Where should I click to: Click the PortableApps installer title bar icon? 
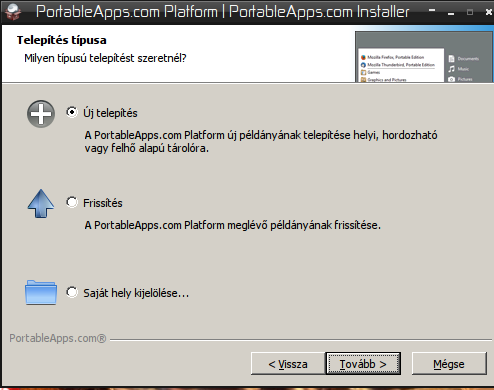click(13, 12)
